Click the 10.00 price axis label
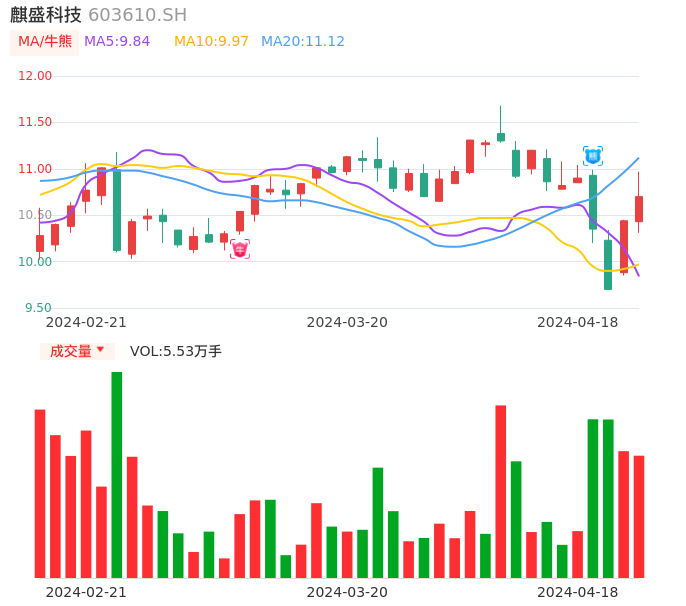Viewport: 686px width, 606px height. click(35, 262)
